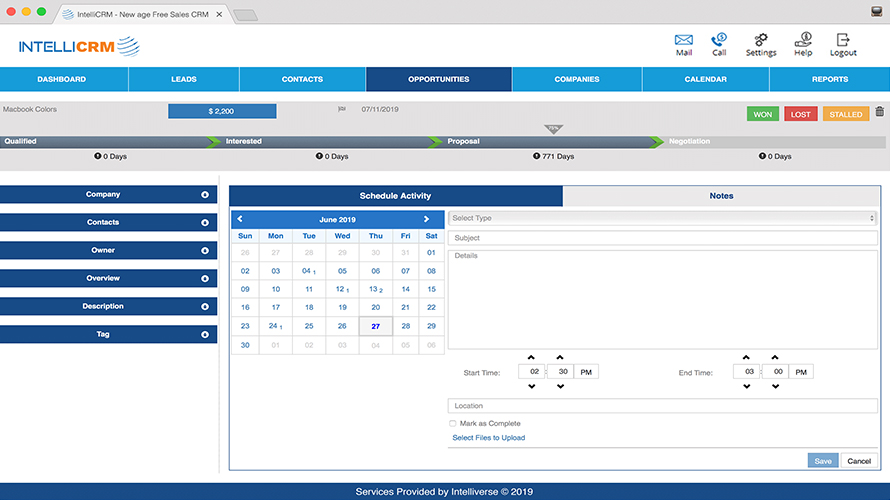Increase the end time hour
Viewport: 890px width, 500px height.
pos(746,358)
